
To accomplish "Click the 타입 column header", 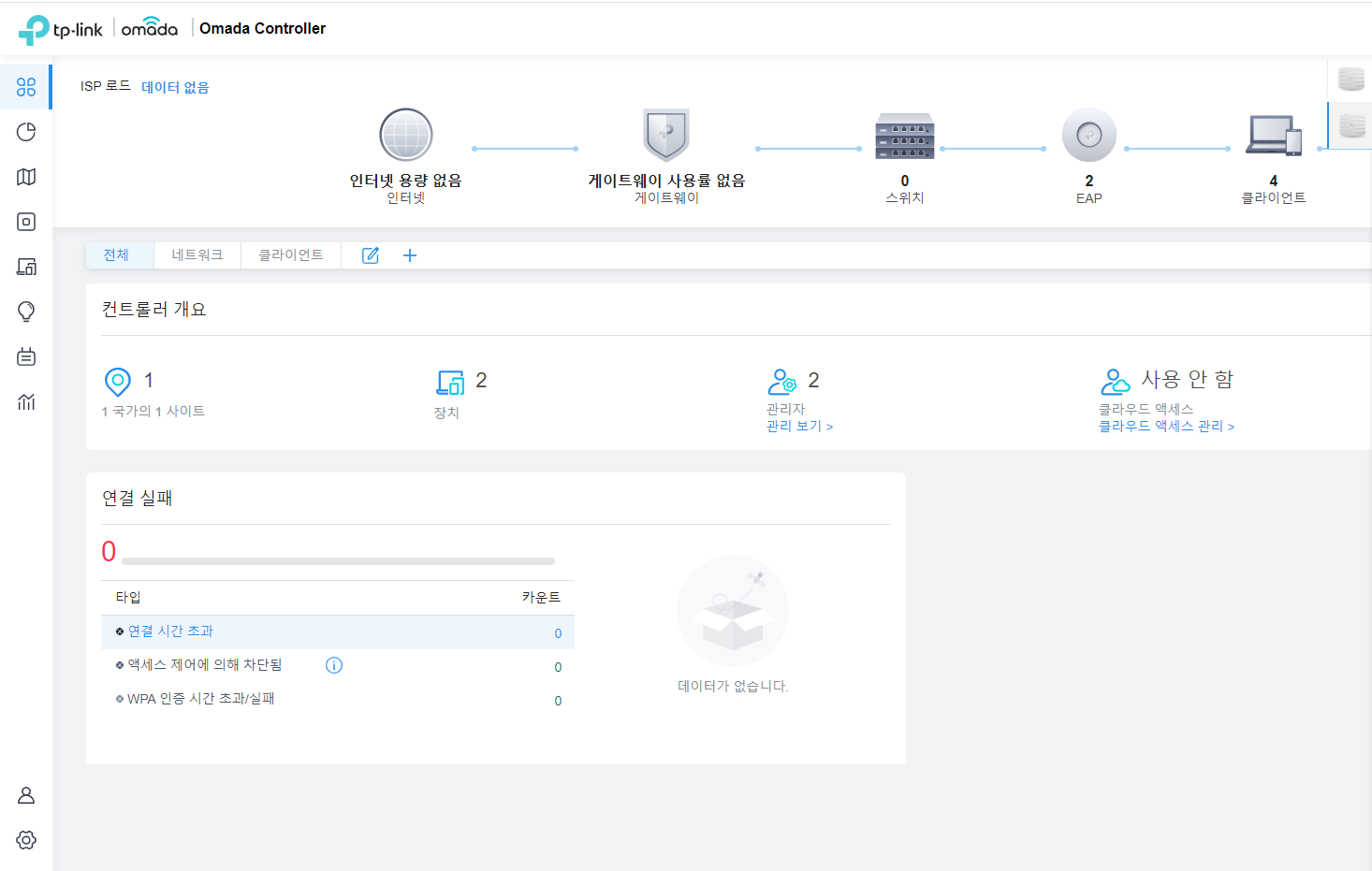I will point(128,597).
